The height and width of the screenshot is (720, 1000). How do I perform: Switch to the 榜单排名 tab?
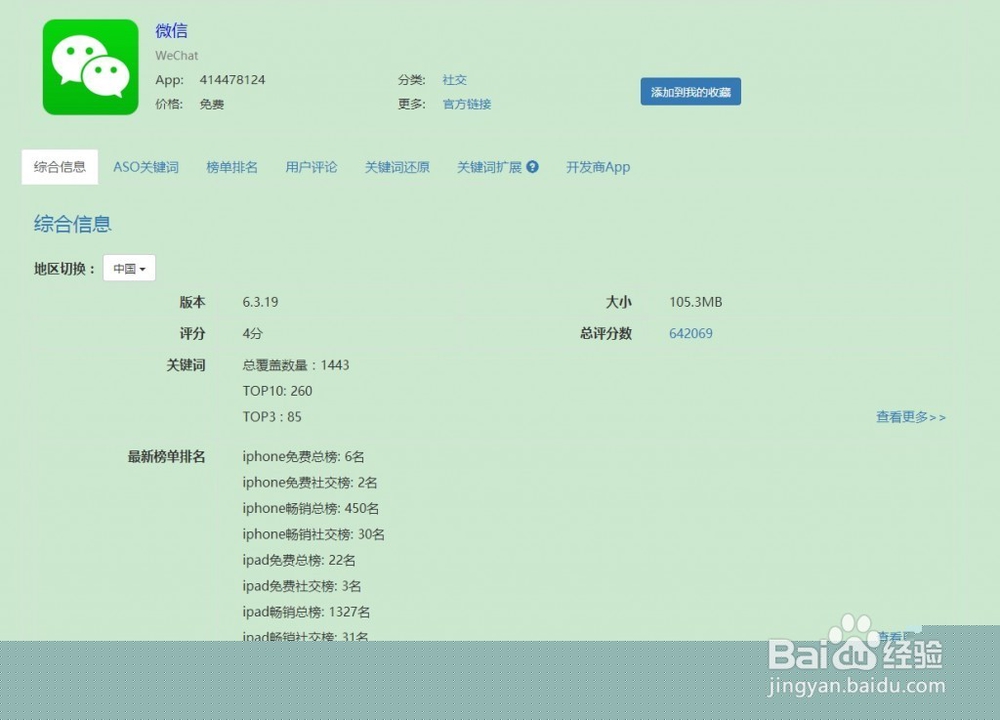[232, 167]
